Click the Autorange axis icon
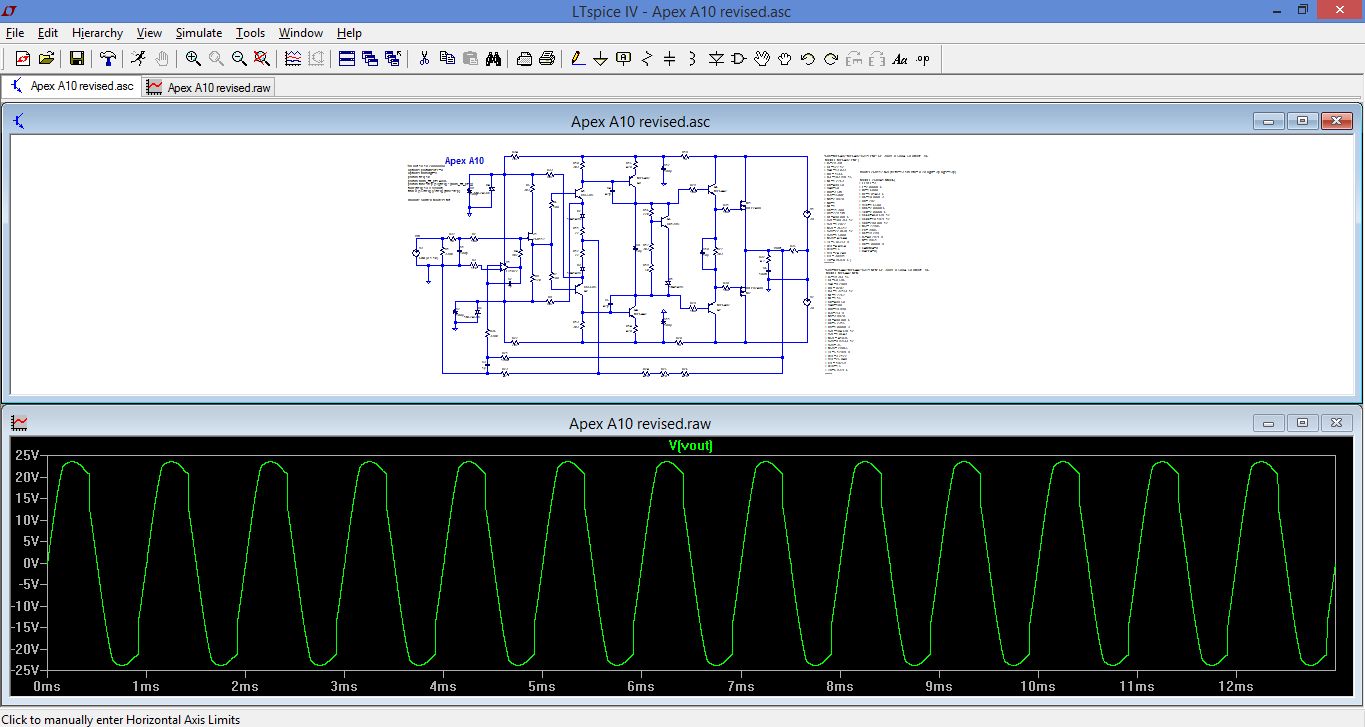 coord(316,59)
